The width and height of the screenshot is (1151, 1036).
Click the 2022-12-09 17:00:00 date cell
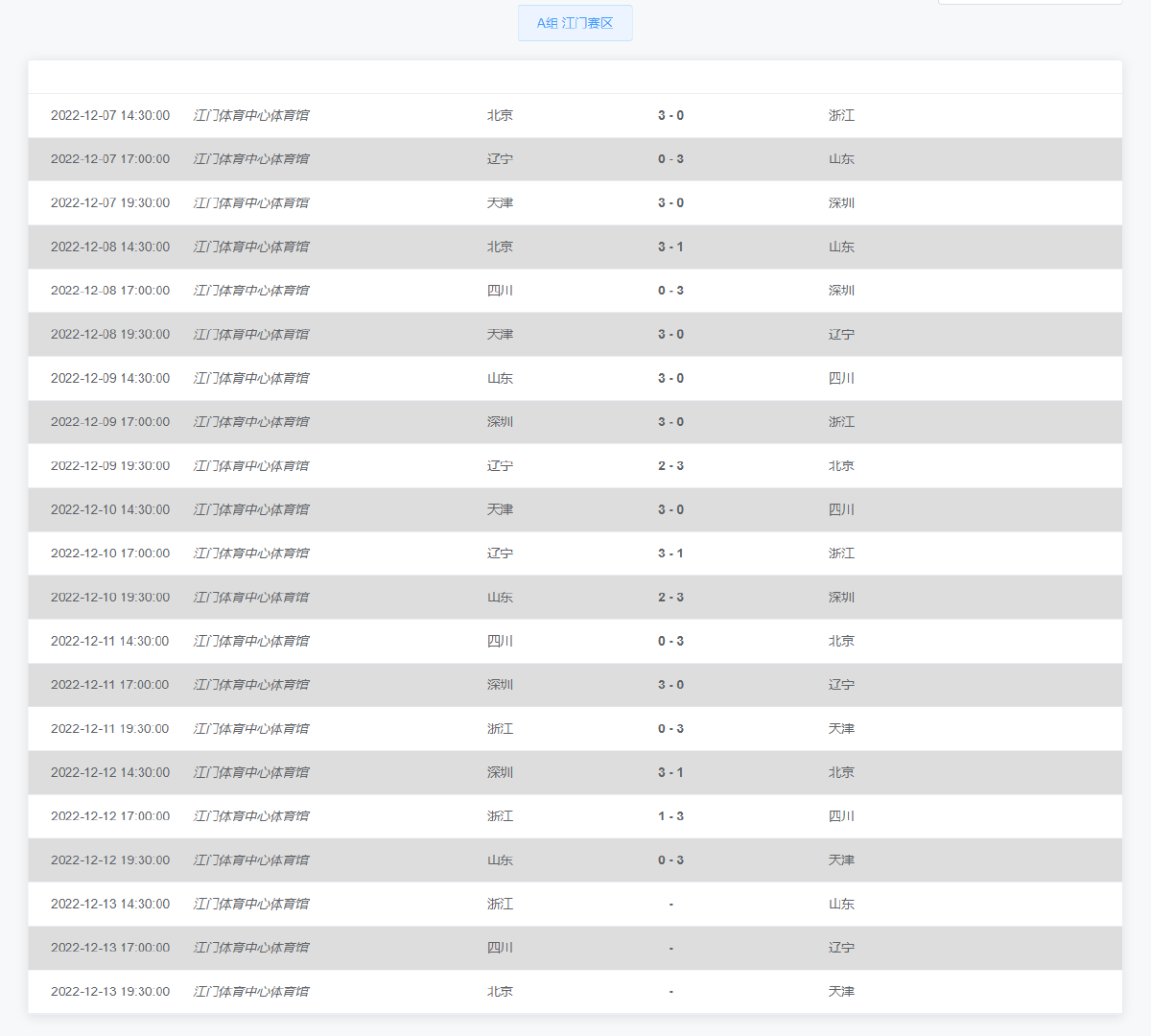pos(110,422)
